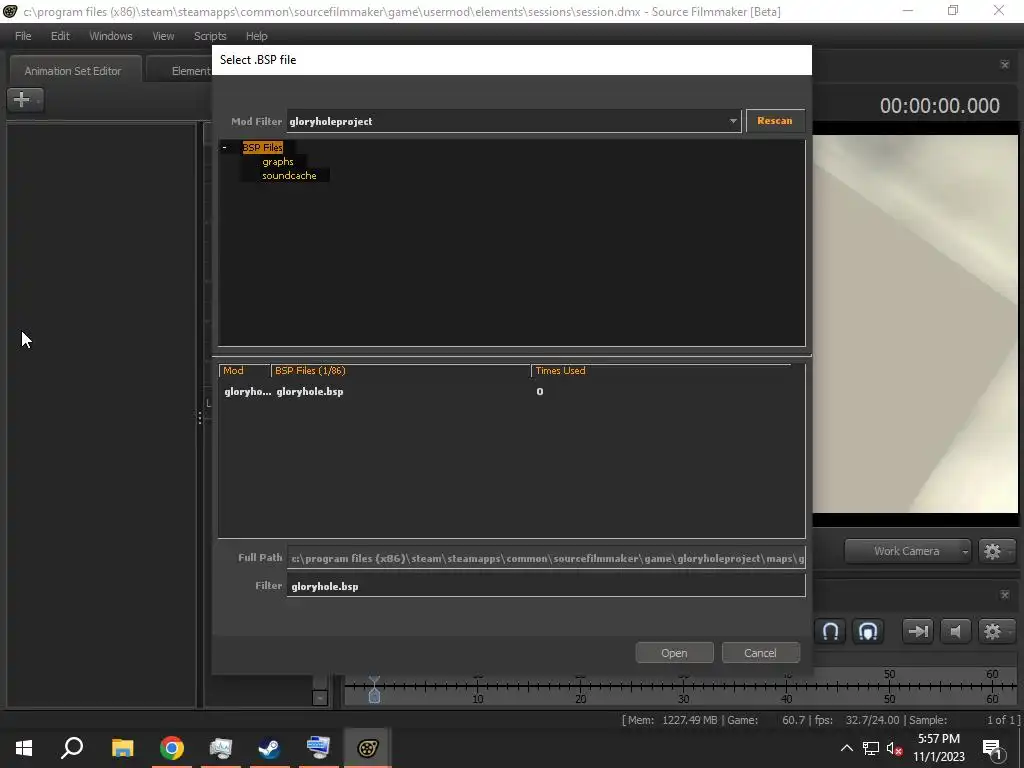Image resolution: width=1024 pixels, height=768 pixels.
Task: Toggle the snap-to-frame magnet with box icon
Action: 868,632
